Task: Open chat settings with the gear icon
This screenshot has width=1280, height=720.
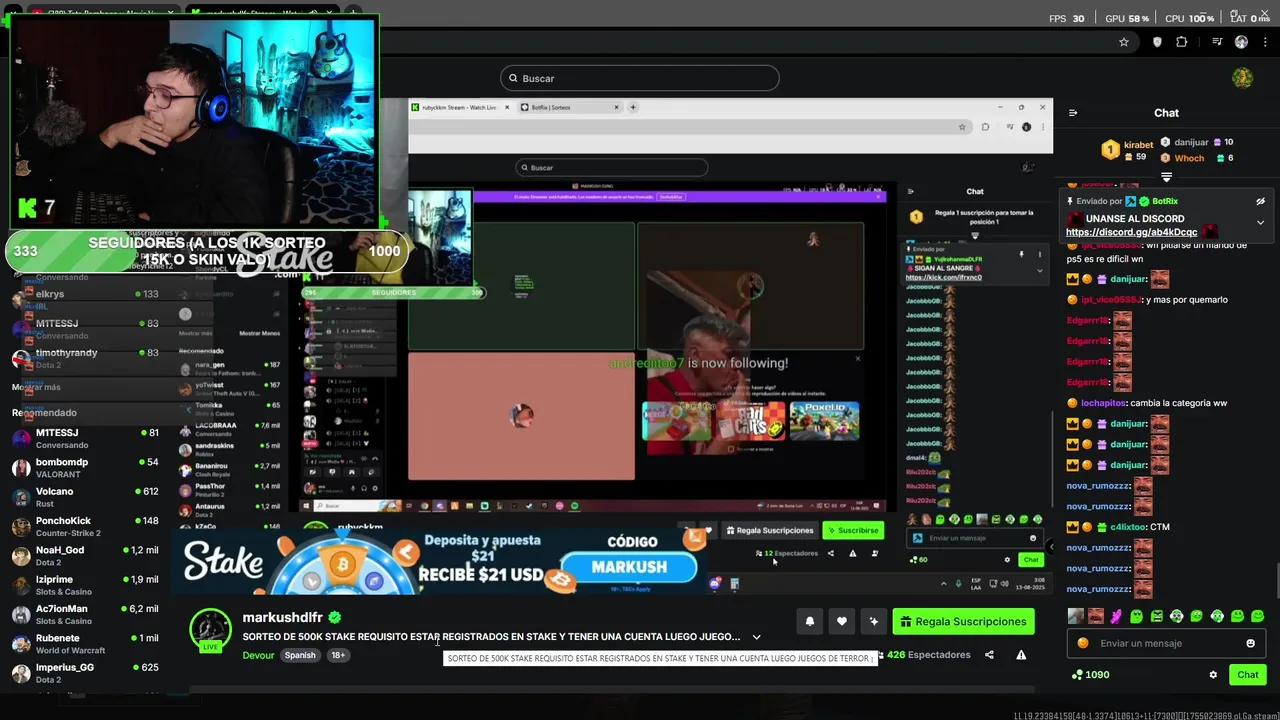Action: pyautogui.click(x=1213, y=675)
